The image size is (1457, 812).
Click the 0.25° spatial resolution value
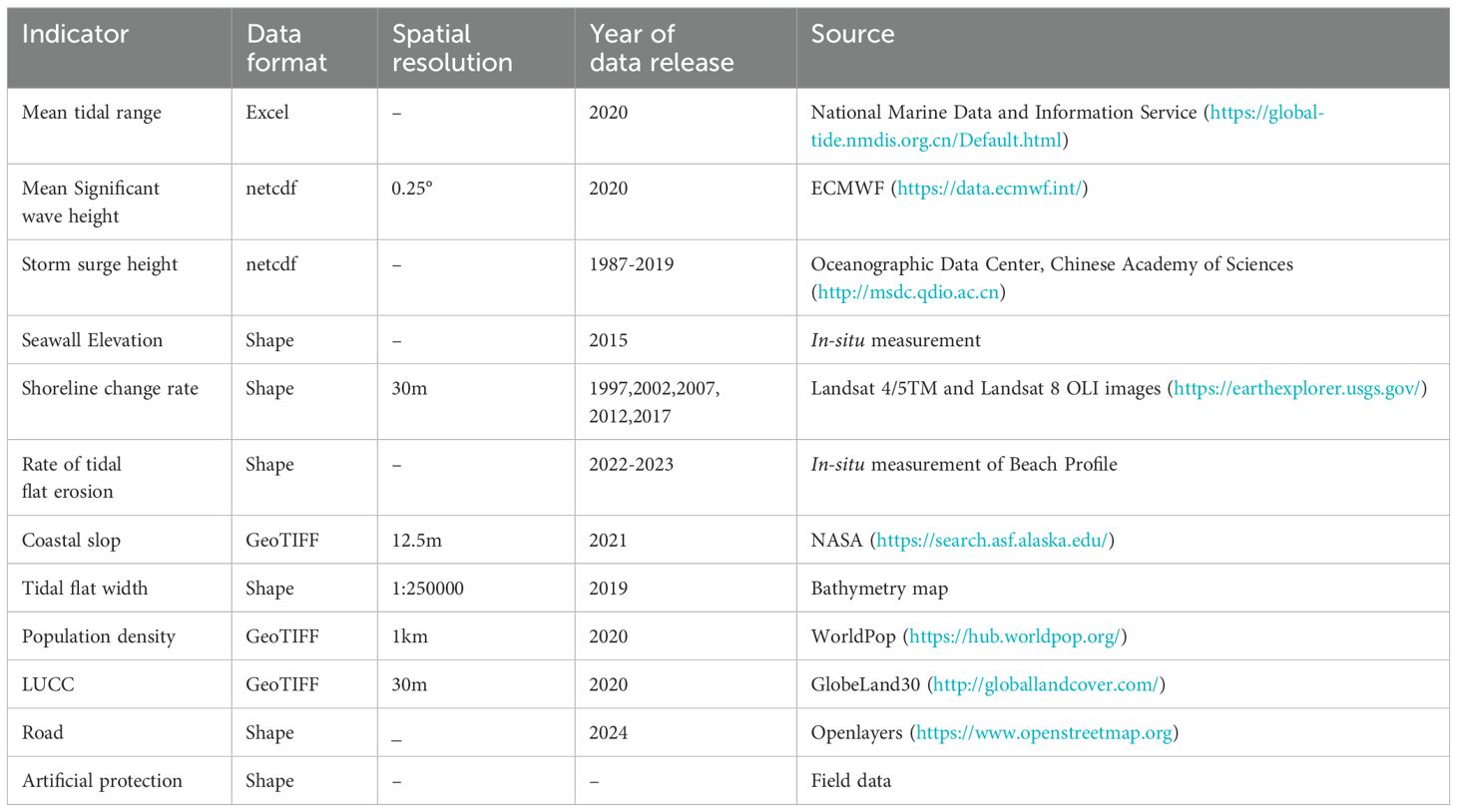412,189
